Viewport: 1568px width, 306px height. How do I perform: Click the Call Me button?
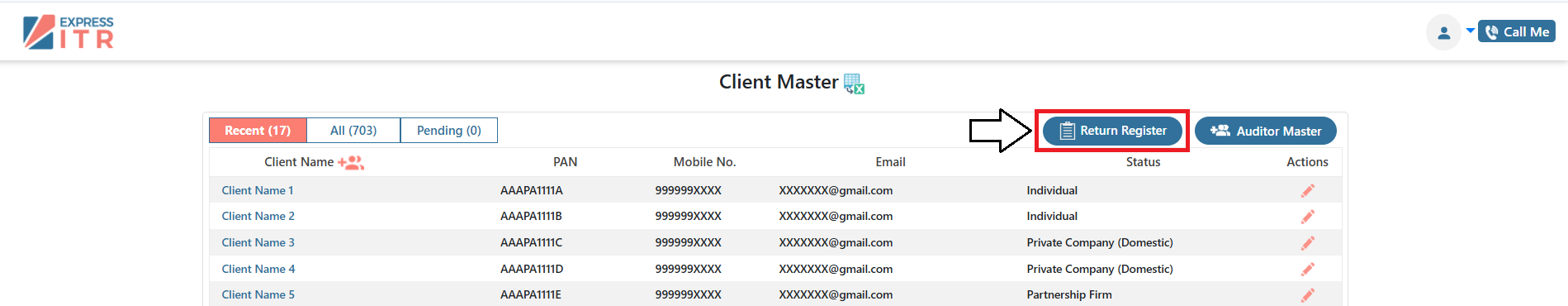coord(1517,31)
